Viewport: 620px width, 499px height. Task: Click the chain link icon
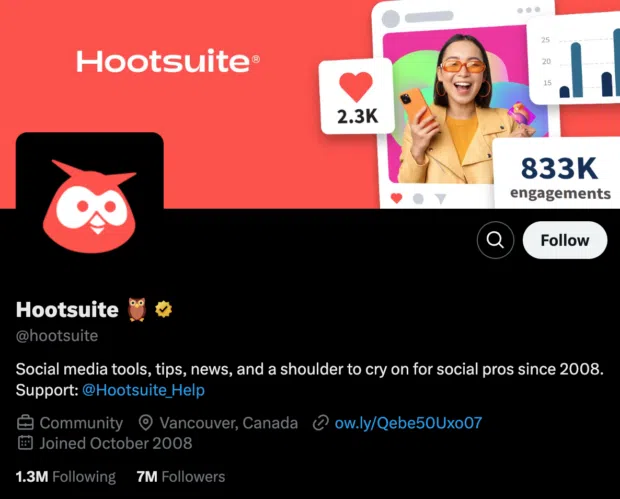[x=321, y=423]
